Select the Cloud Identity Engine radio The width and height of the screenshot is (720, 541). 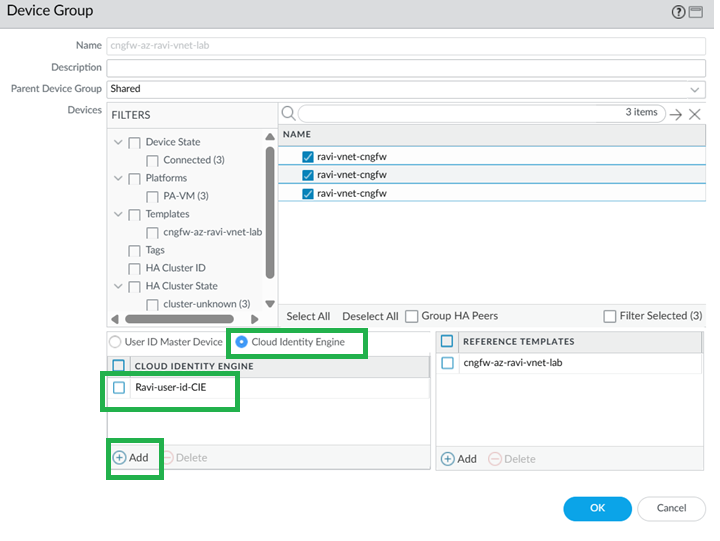(x=241, y=342)
